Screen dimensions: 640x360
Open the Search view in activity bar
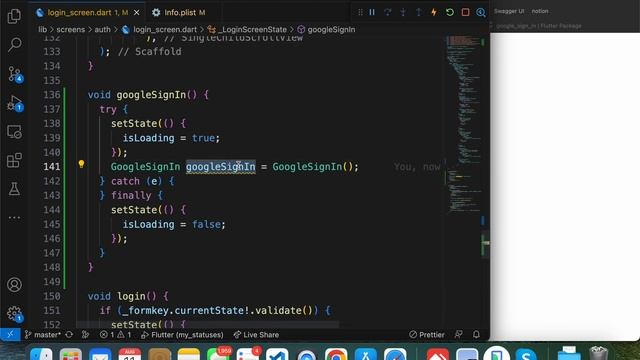coord(14,44)
